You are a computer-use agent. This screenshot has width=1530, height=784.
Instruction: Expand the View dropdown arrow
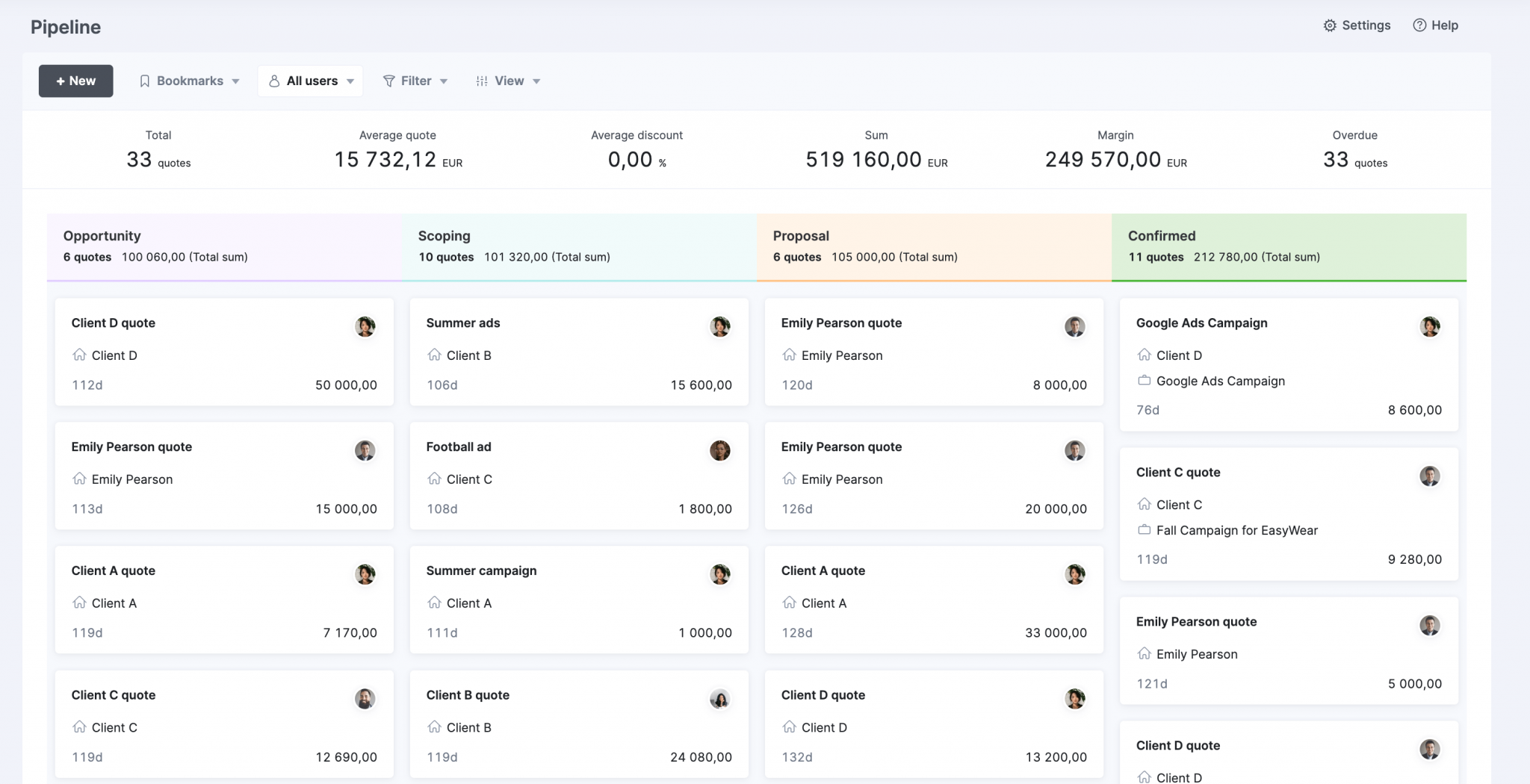[537, 81]
